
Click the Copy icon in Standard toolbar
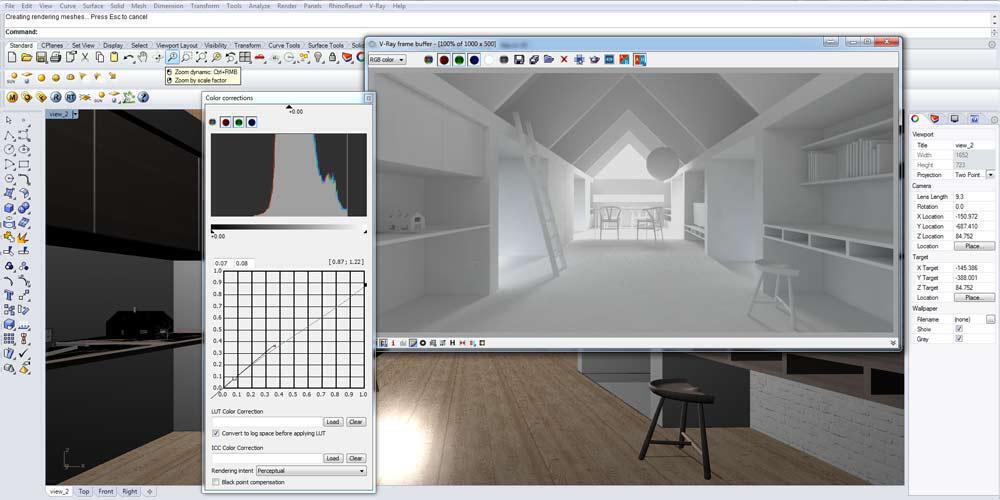[99, 57]
